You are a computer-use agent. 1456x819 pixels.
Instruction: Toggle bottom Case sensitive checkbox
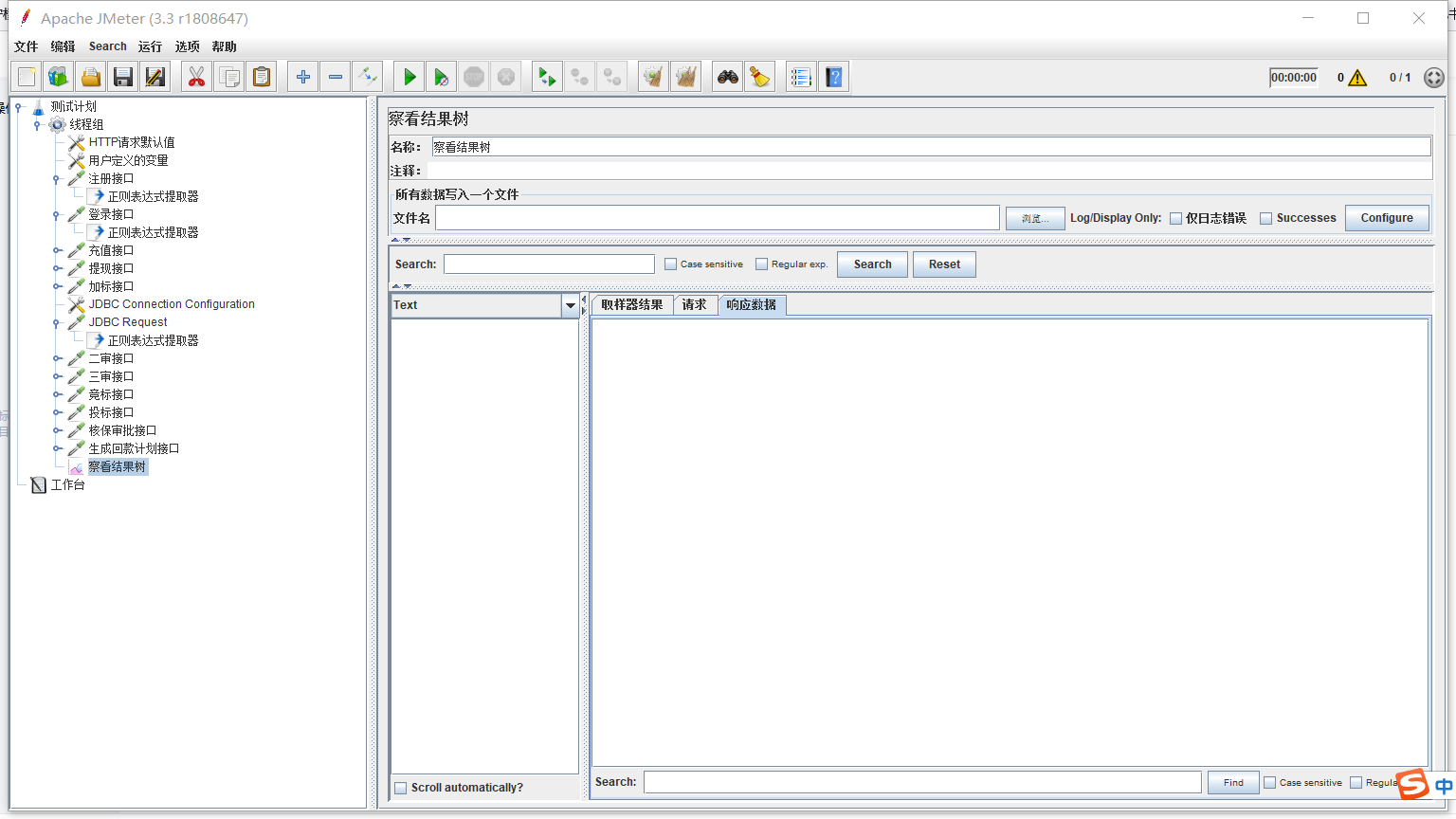point(1269,782)
